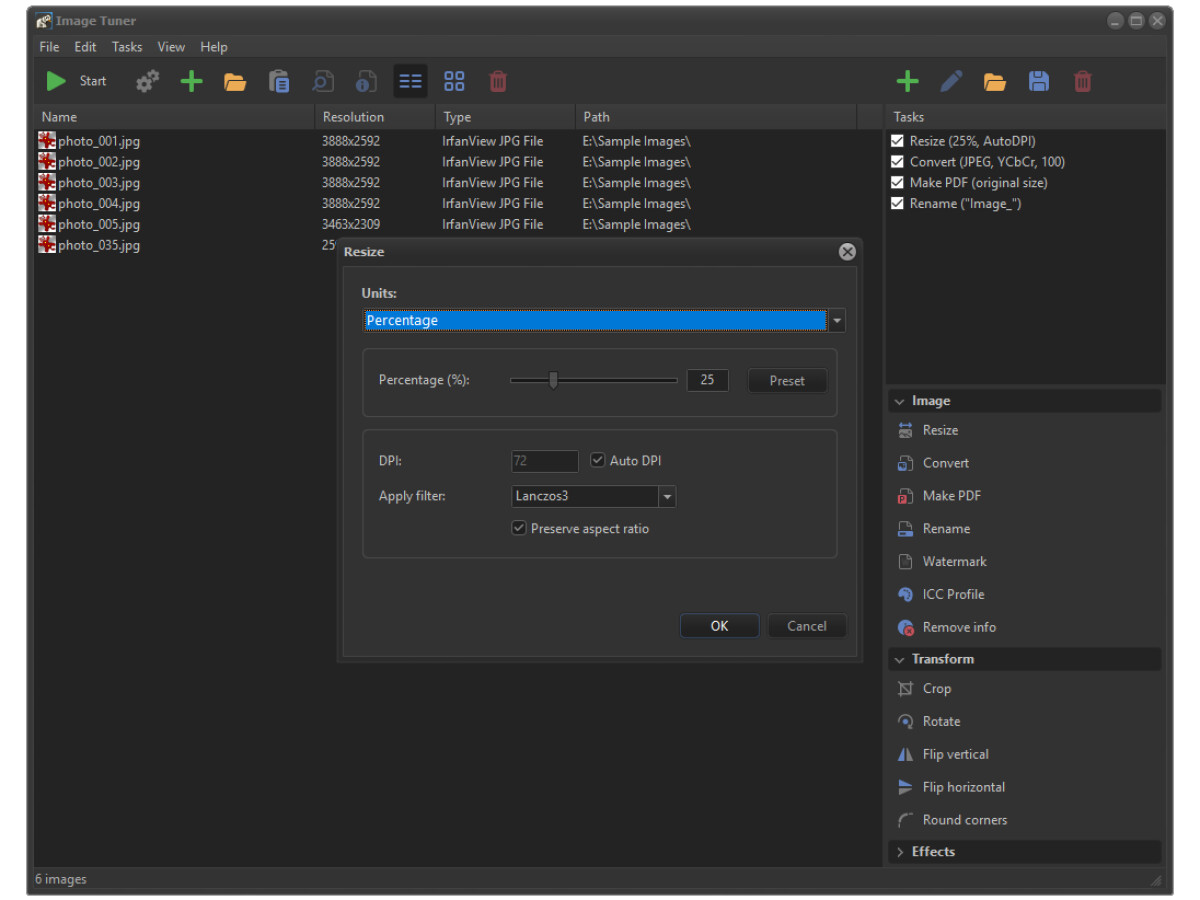
Task: Open the Tasks menu
Action: (127, 47)
